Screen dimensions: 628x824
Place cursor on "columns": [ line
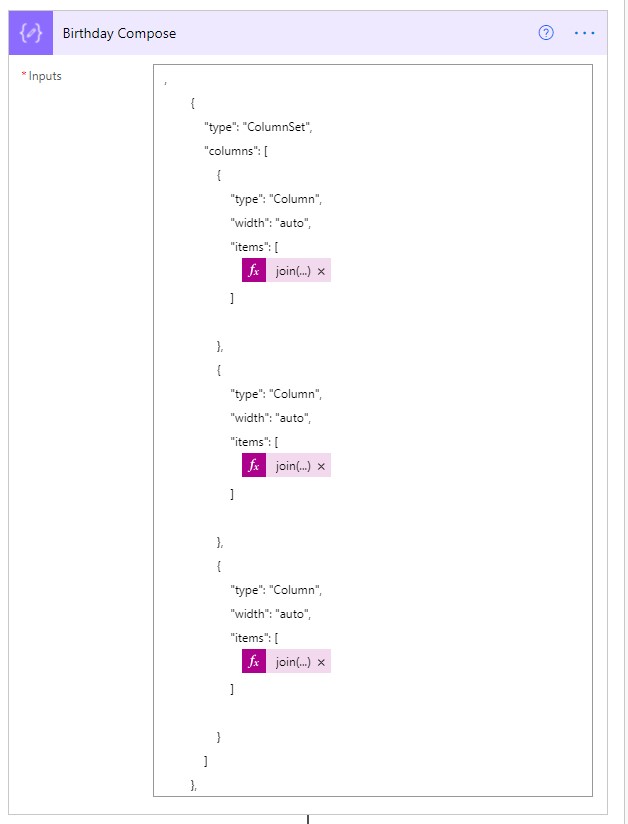click(235, 151)
